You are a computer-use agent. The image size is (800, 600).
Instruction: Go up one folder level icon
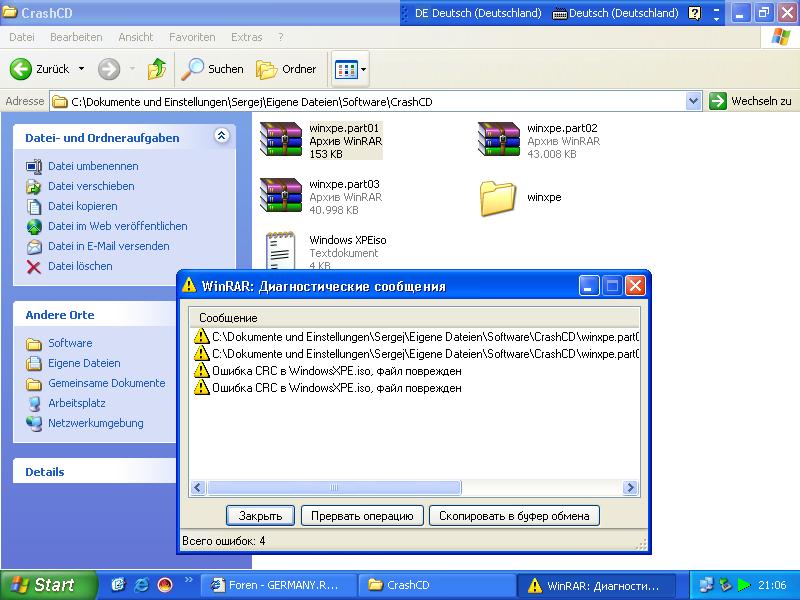pos(157,69)
